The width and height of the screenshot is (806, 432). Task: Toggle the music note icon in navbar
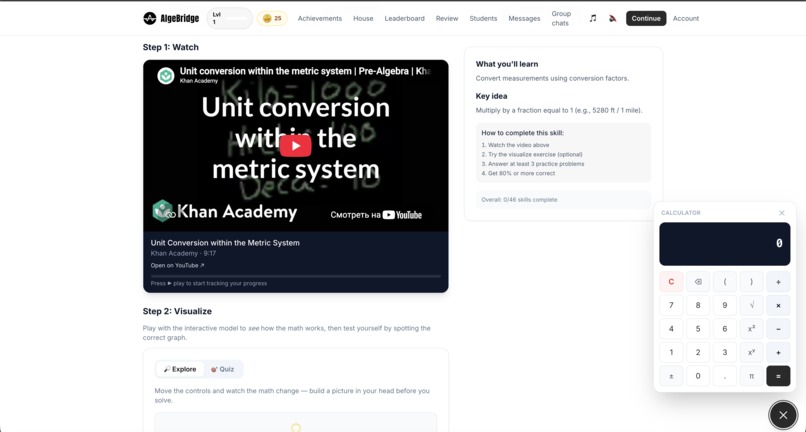593,19
